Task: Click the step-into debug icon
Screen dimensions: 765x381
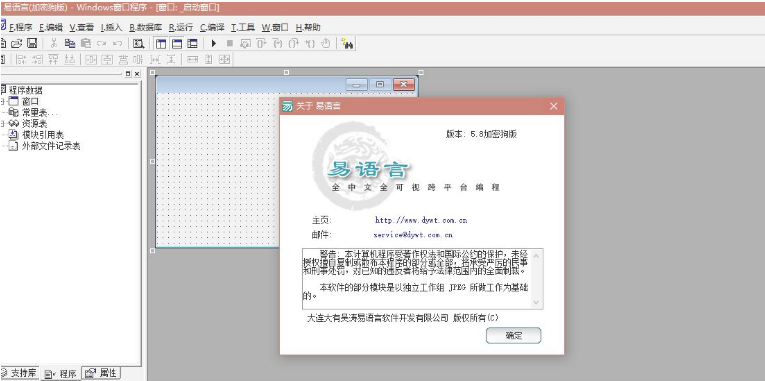Action: click(277, 43)
